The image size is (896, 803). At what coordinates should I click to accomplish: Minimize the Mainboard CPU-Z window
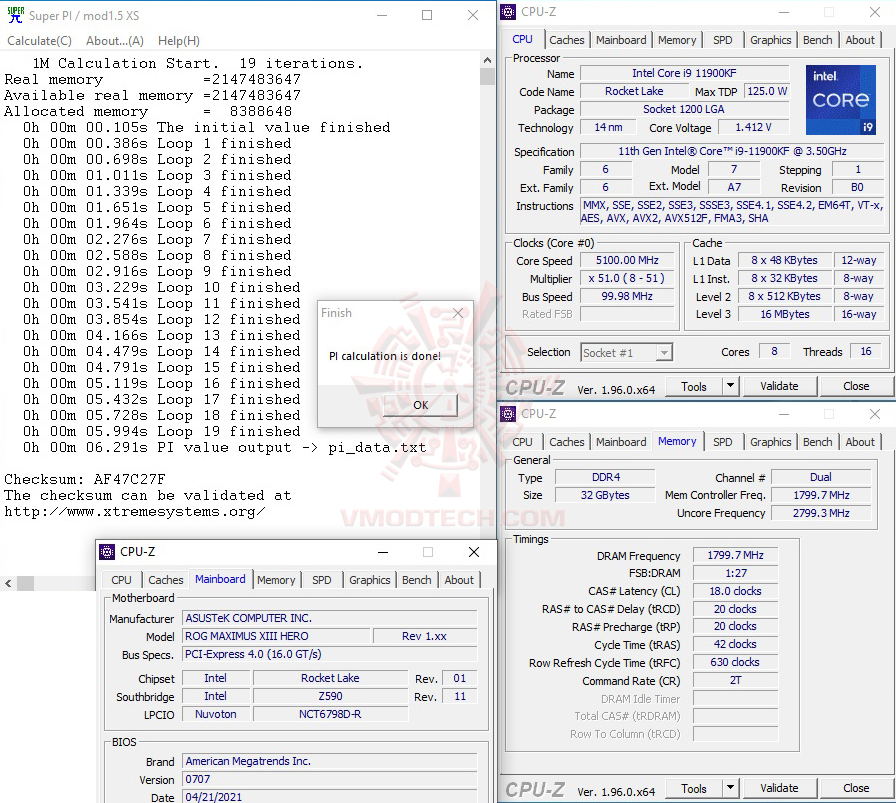(383, 552)
